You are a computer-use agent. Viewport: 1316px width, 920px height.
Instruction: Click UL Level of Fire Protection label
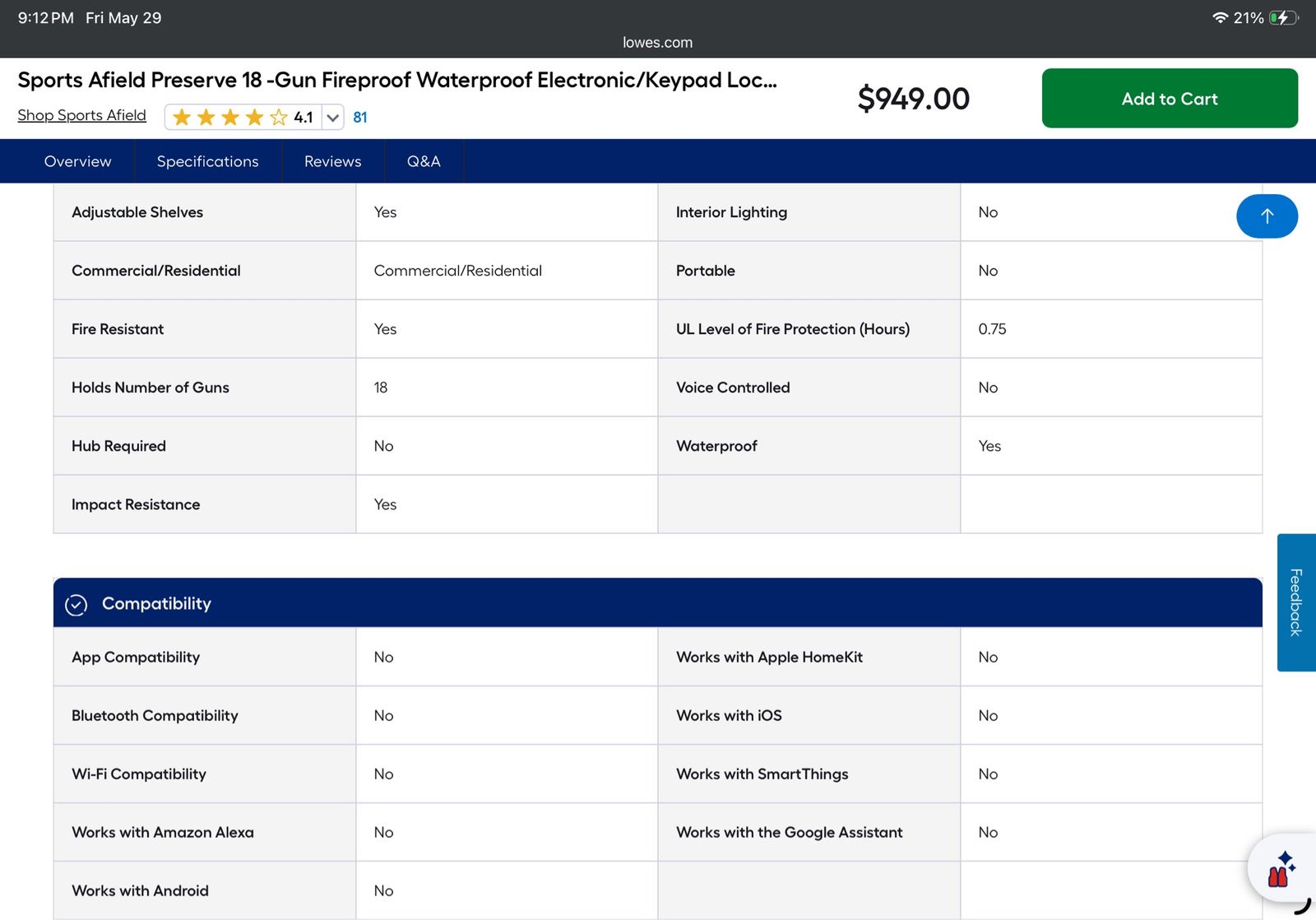(793, 329)
